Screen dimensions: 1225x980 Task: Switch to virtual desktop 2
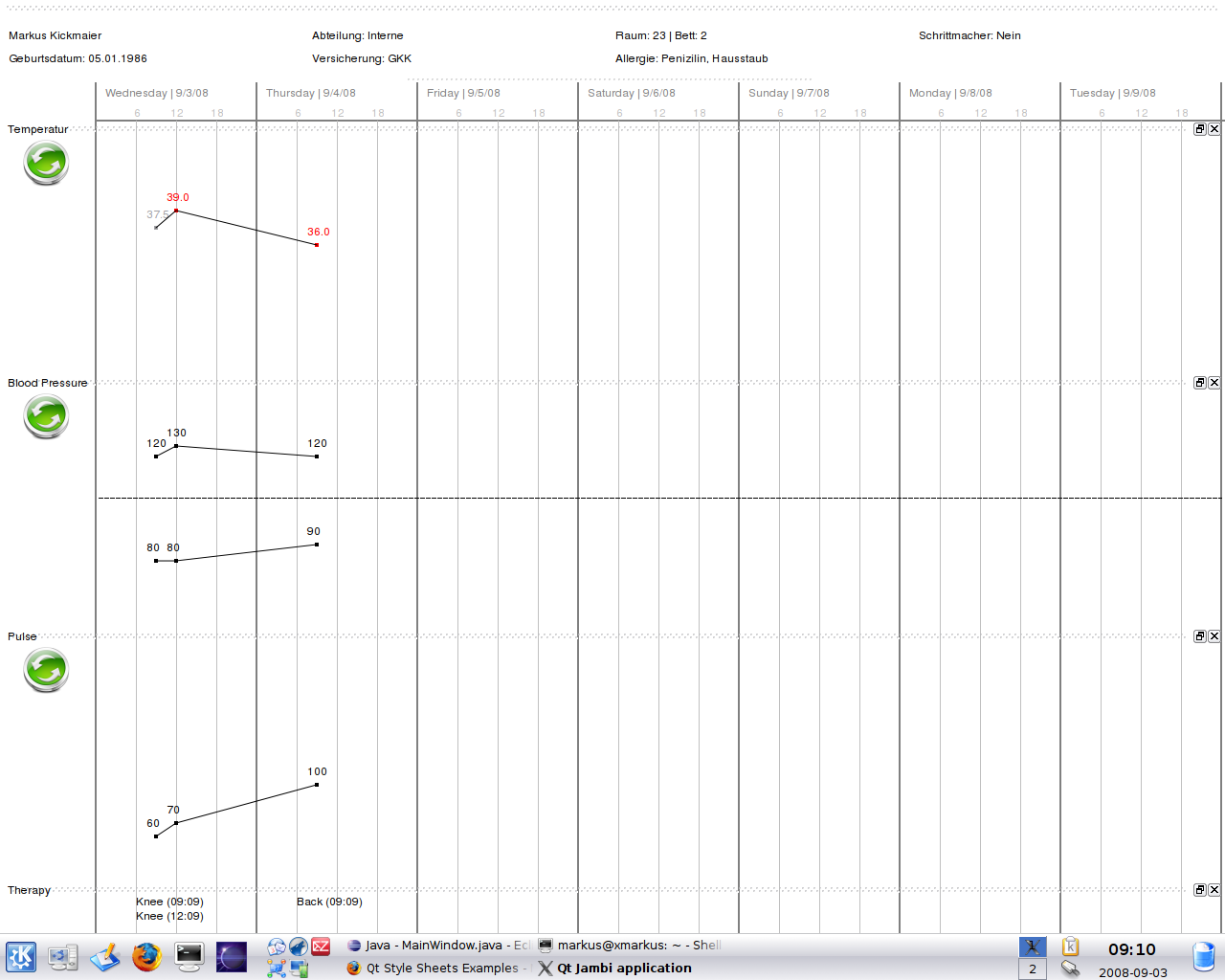click(x=1032, y=969)
